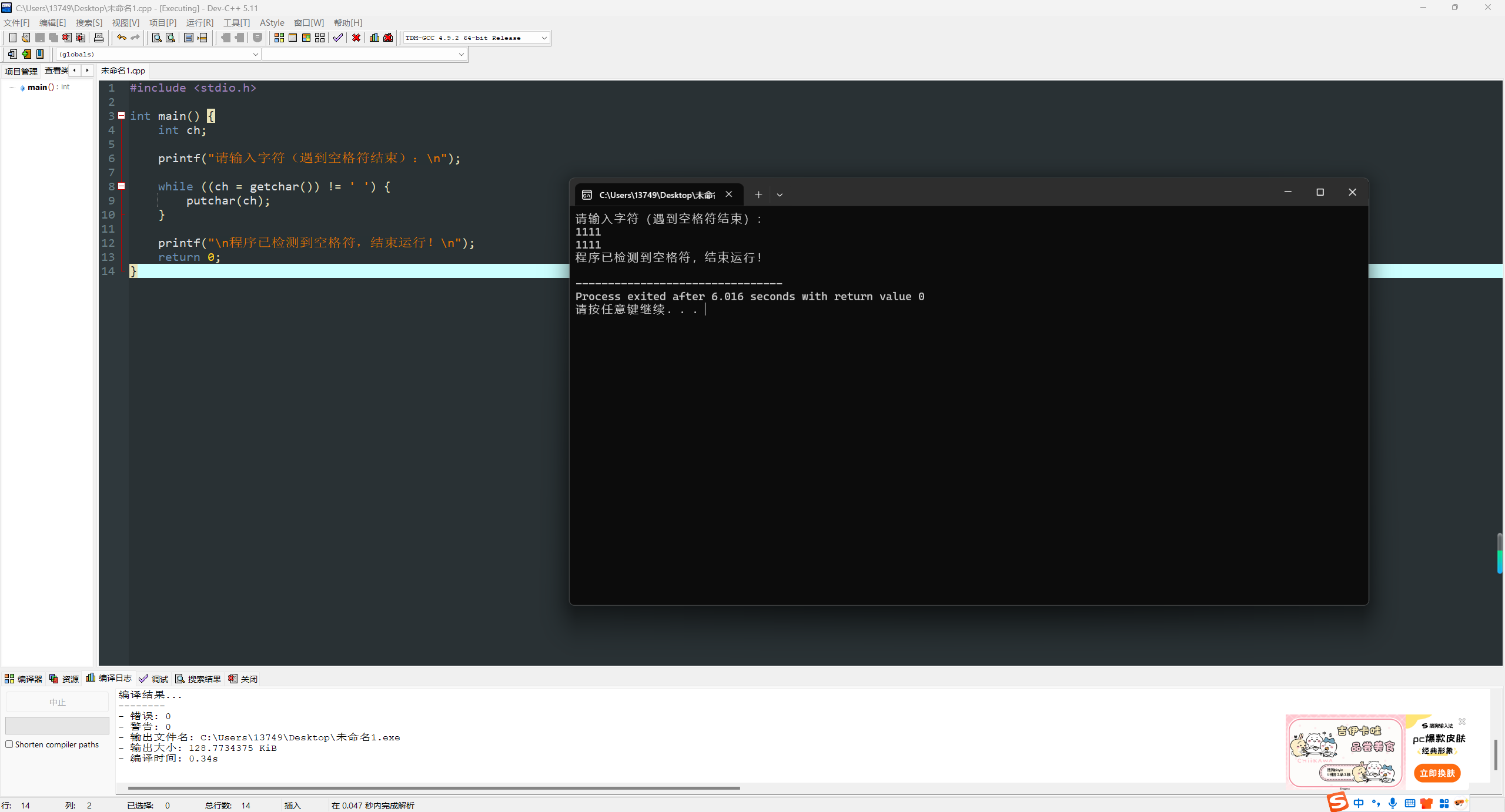Switch to the 调试 tab

pos(154,679)
